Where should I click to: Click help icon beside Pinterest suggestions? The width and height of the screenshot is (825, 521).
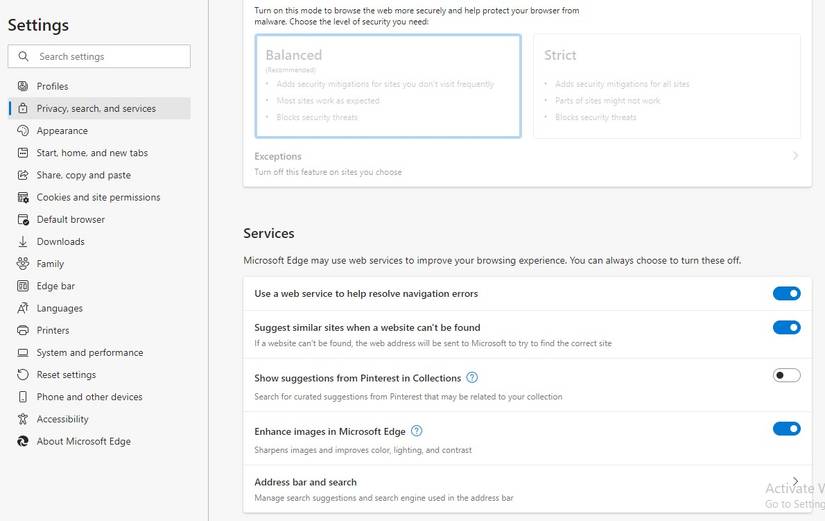pos(472,378)
